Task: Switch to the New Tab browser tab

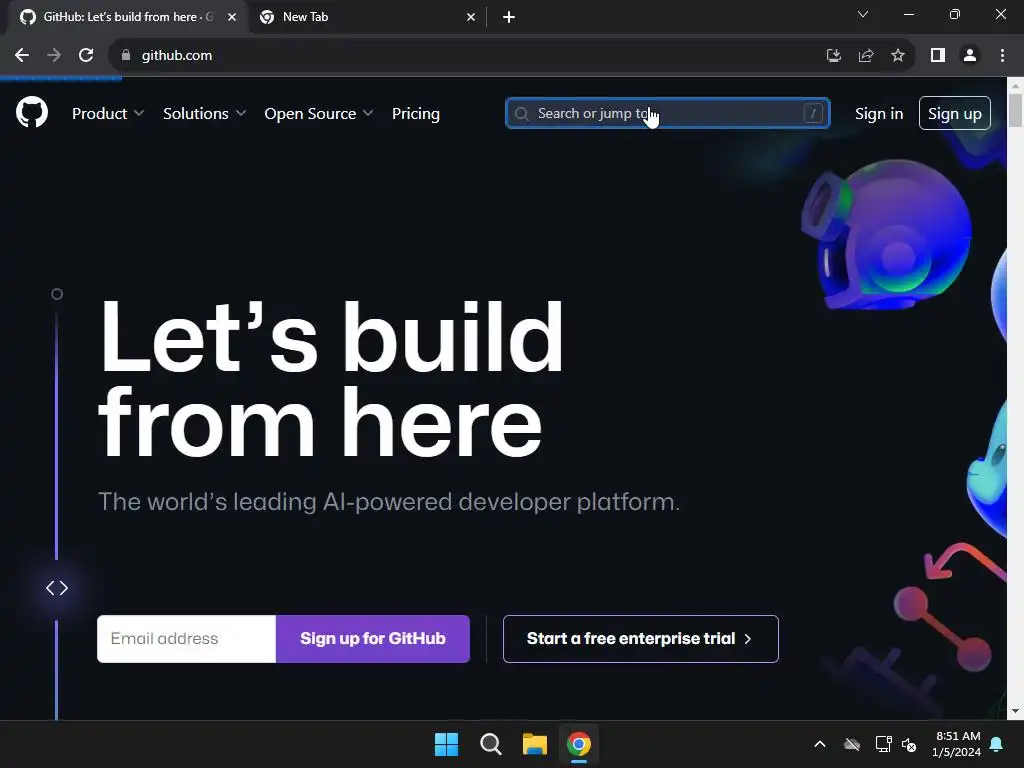Action: coord(366,17)
